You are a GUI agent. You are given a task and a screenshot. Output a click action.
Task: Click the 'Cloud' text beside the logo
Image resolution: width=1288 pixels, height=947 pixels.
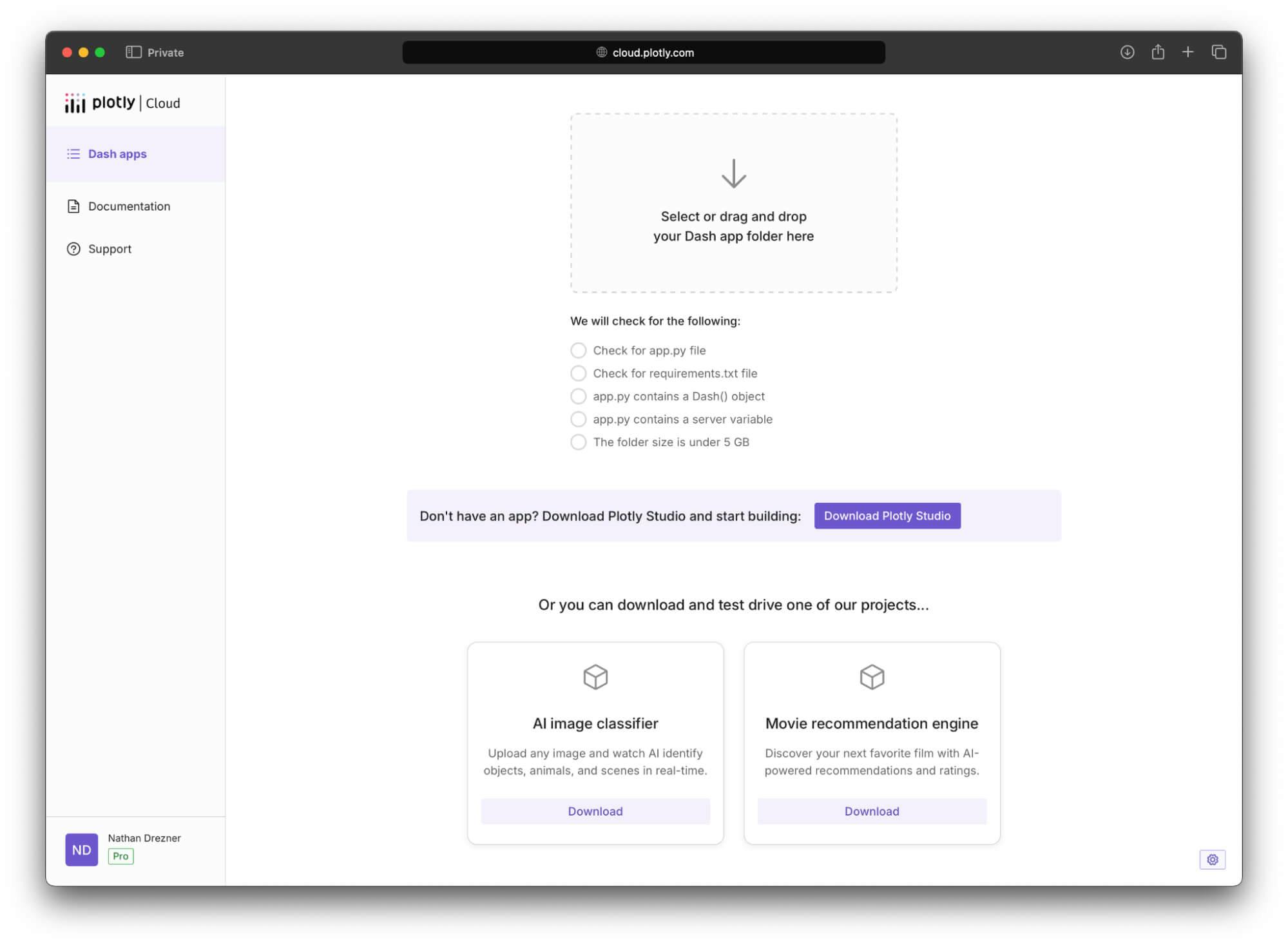pyautogui.click(x=163, y=103)
